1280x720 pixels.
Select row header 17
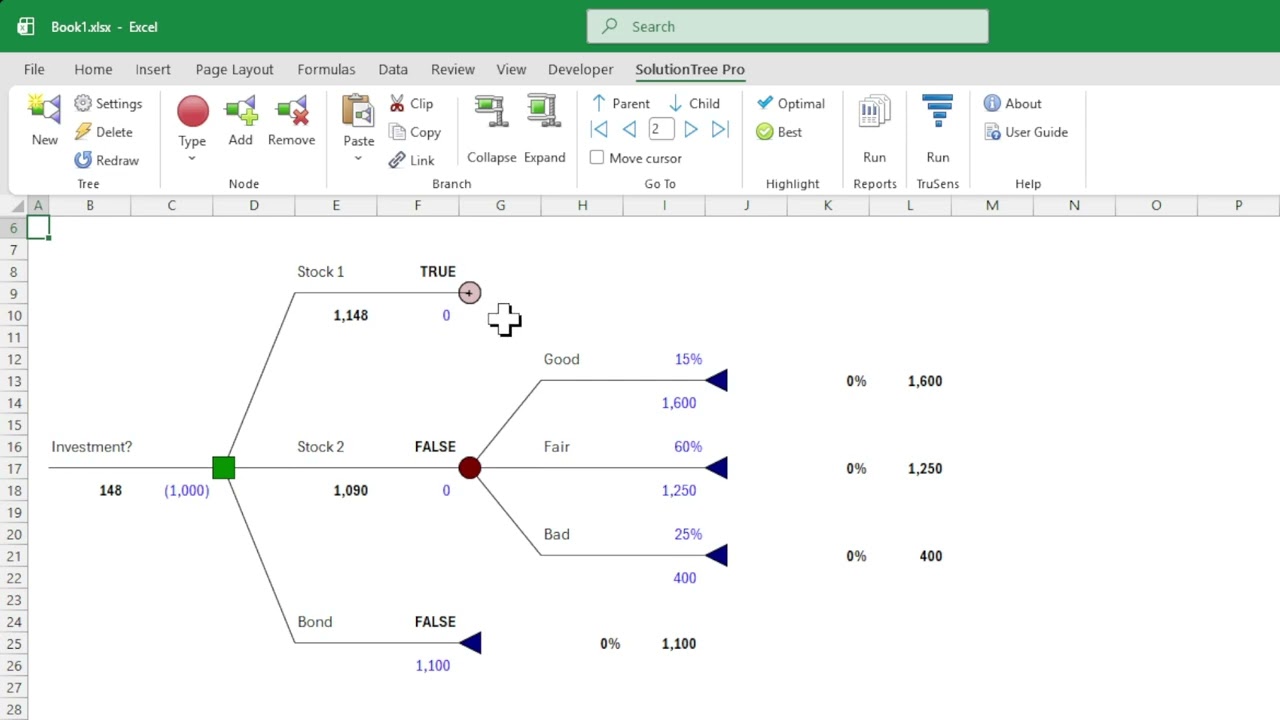(x=14, y=468)
